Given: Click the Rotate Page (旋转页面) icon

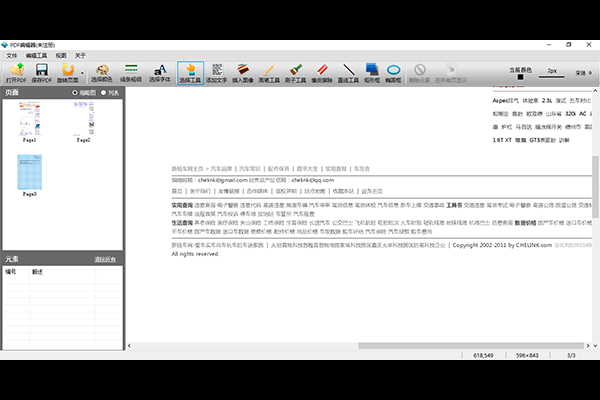Looking at the screenshot, I should (x=68, y=73).
